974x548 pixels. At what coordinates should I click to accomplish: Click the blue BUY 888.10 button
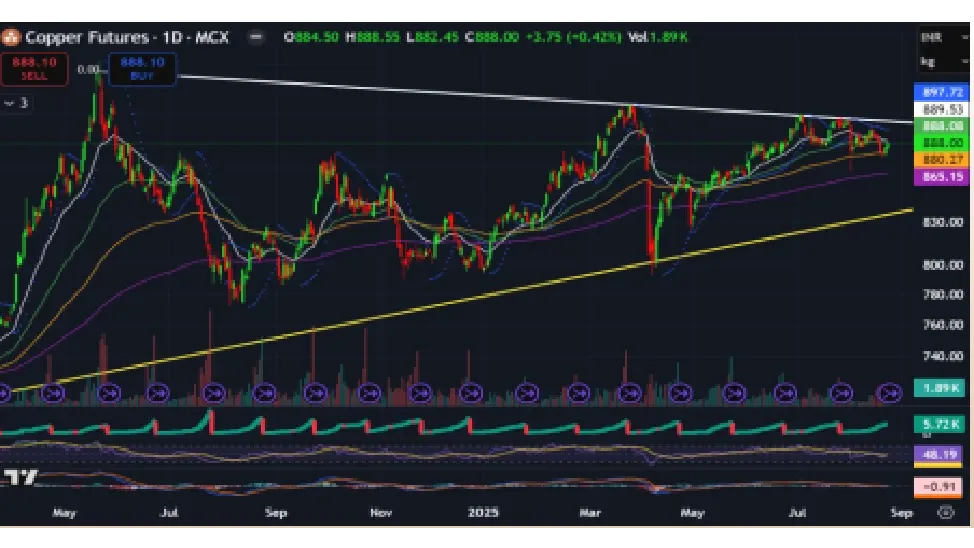(142, 69)
